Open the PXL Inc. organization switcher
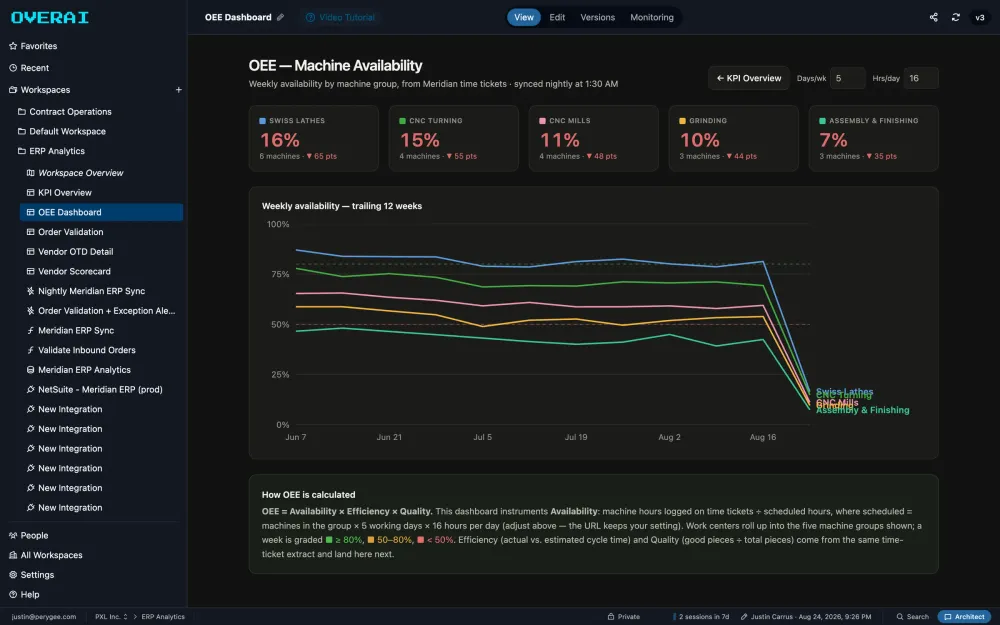 111,617
